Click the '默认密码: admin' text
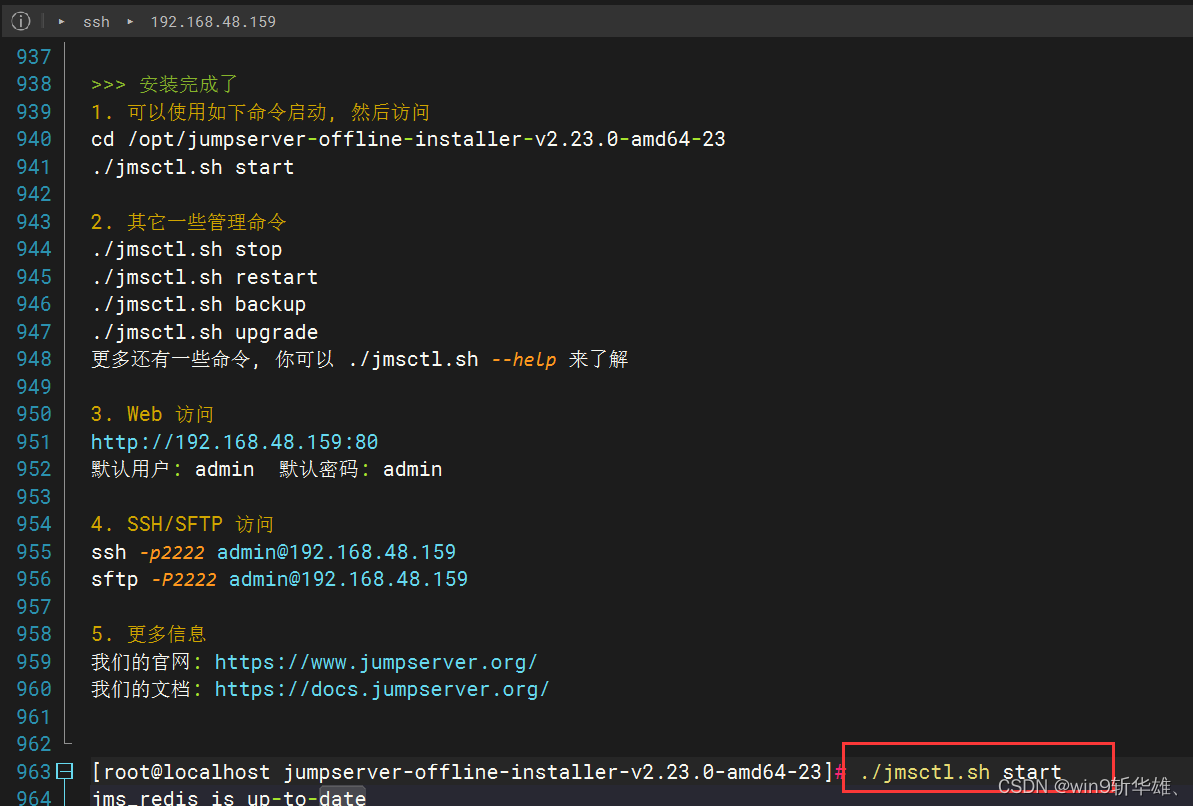Screen dimensions: 1193x806 click(361, 470)
